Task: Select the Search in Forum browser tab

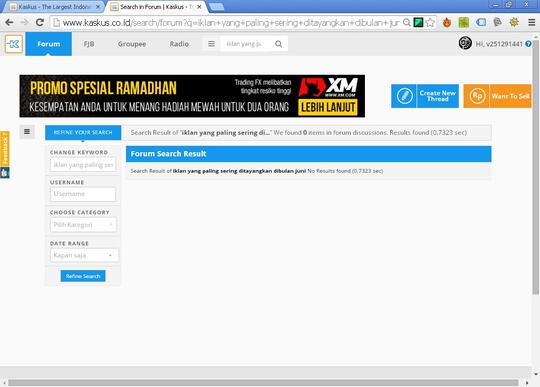Action: point(156,7)
